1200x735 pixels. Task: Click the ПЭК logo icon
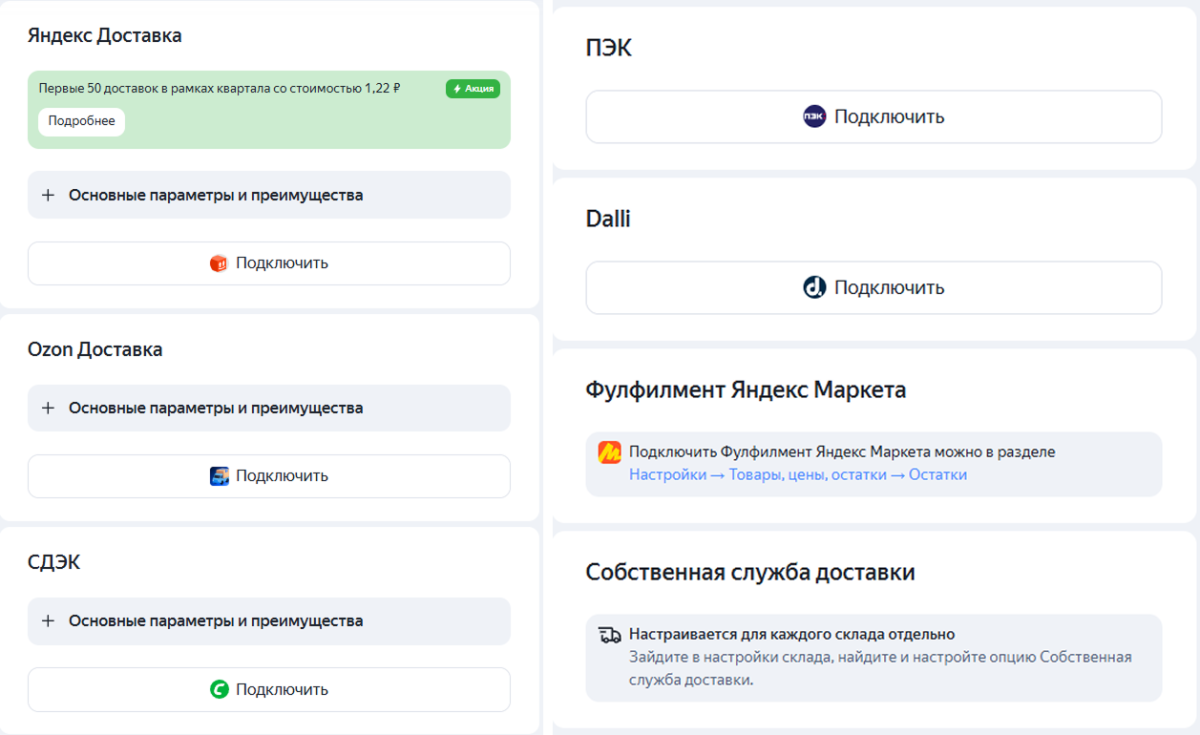(815, 117)
